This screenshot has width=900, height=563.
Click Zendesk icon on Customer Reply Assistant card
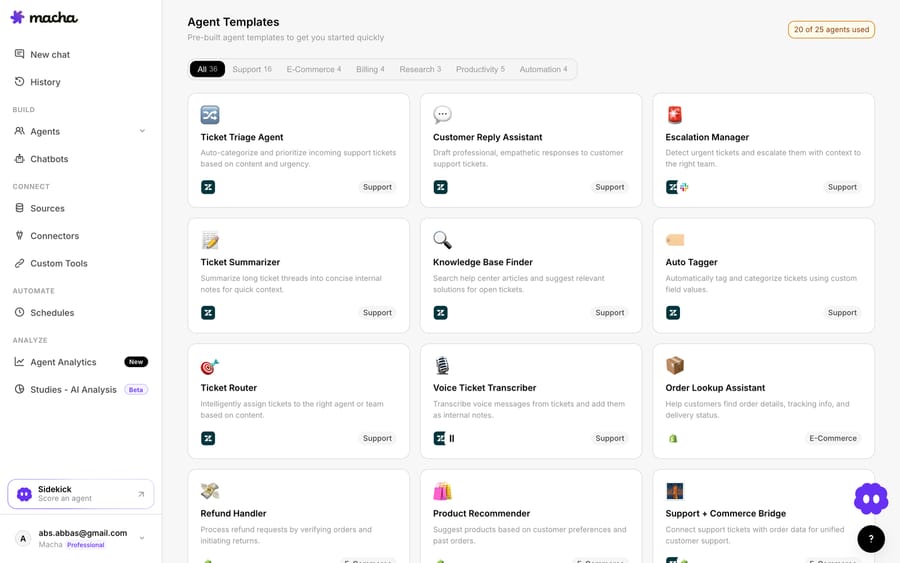click(x=440, y=187)
